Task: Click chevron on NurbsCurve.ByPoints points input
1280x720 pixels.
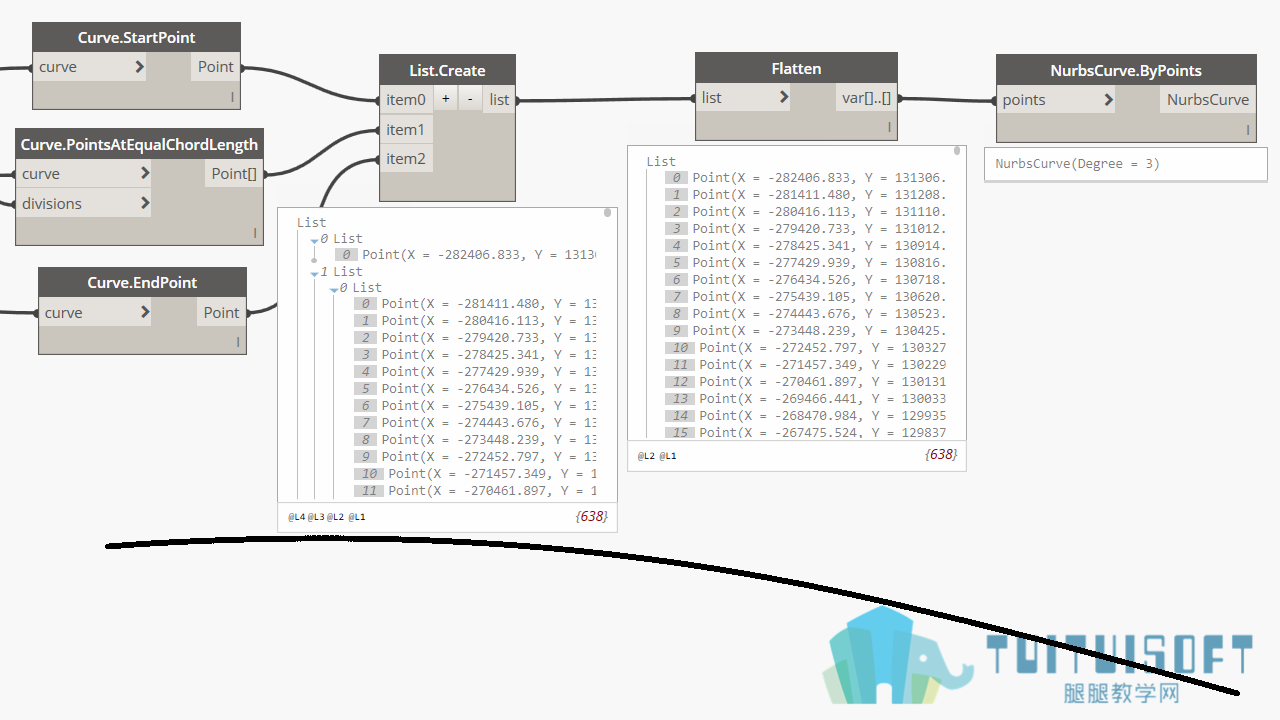Action: tap(1108, 99)
